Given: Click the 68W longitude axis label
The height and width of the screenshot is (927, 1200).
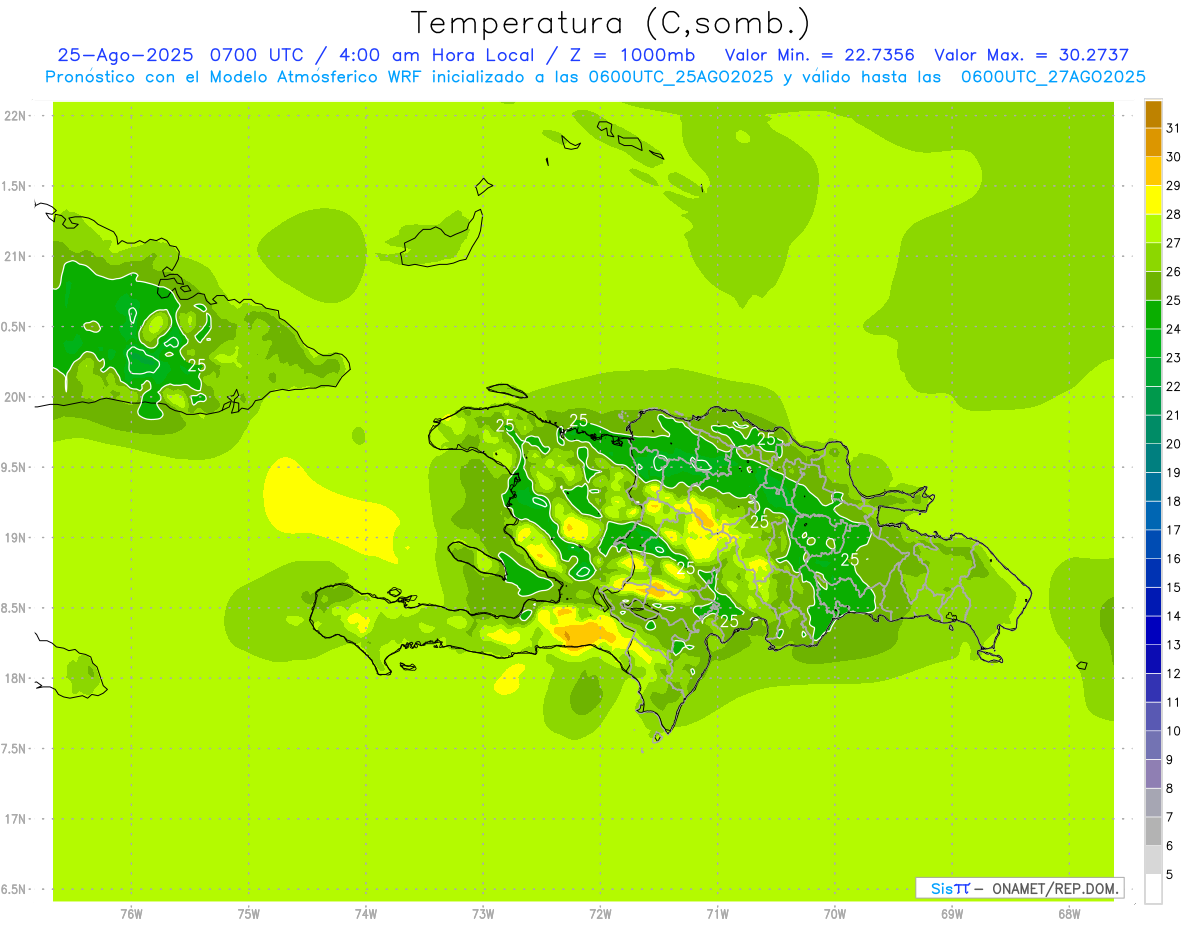Looking at the screenshot, I should (x=1069, y=913).
